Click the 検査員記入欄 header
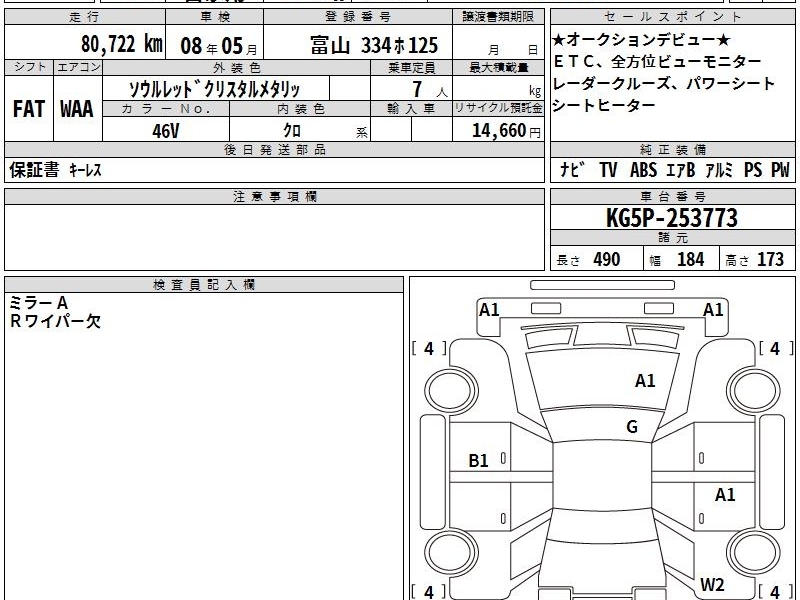 pos(204,285)
